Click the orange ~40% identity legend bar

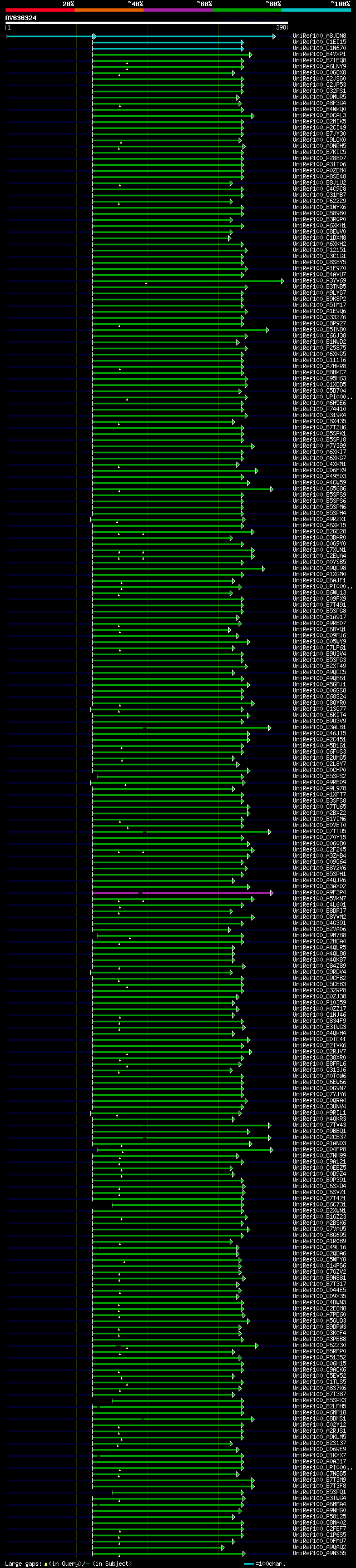point(109,10)
